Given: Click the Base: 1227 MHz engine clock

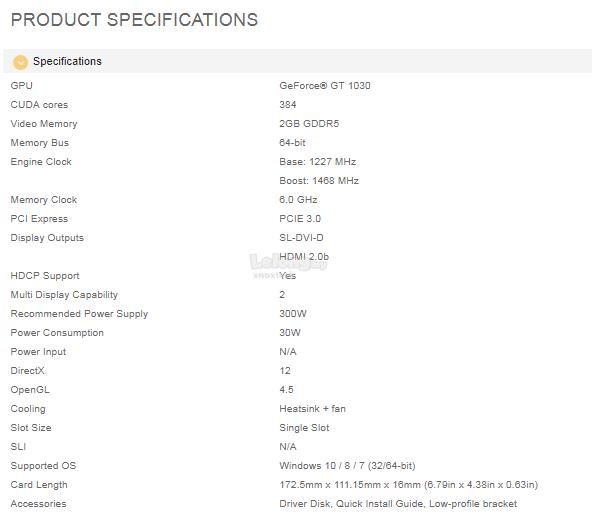Looking at the screenshot, I should (318, 162).
